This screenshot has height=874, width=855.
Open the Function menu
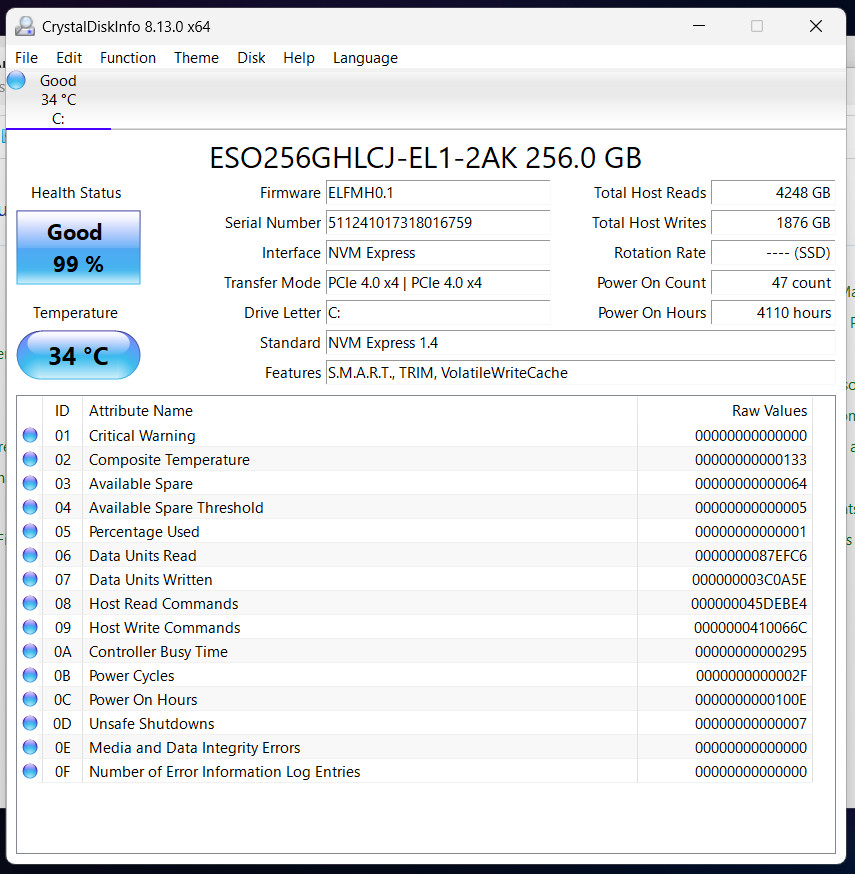pos(128,58)
